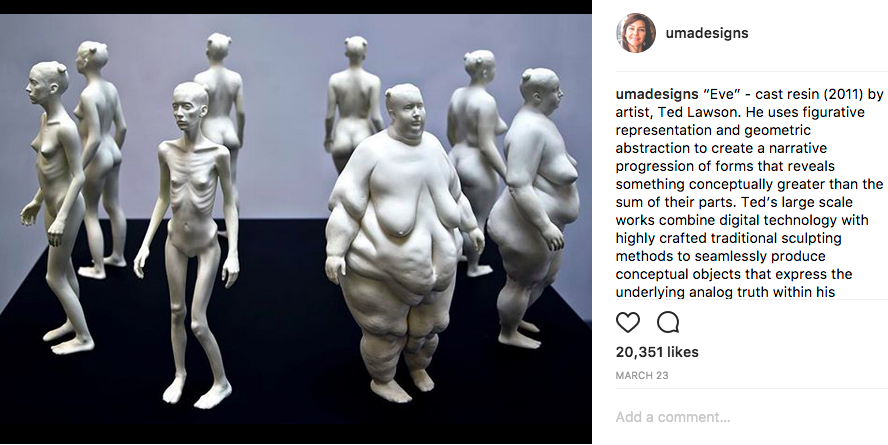Click the emaciated front sculpture in the photo
Viewport: 888px width, 445px height.
188,243
